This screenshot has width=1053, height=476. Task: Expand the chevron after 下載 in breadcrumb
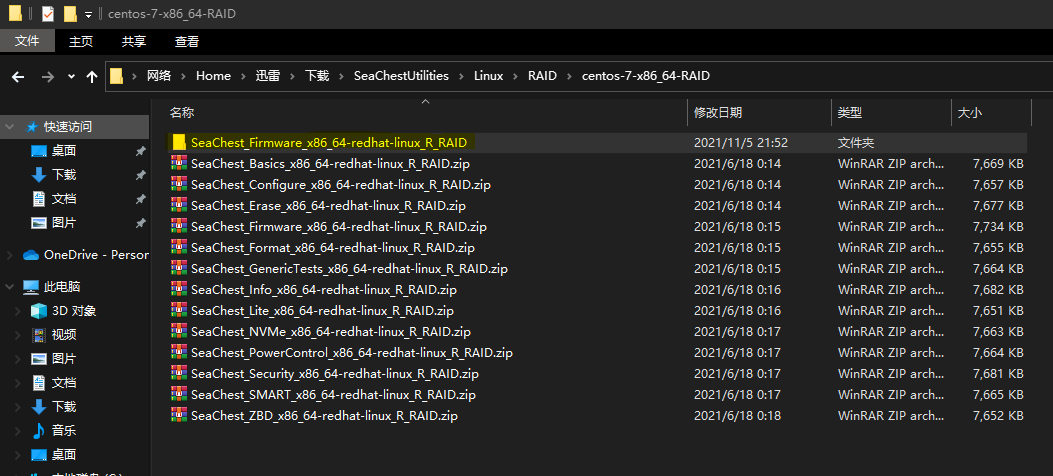[x=342, y=76]
